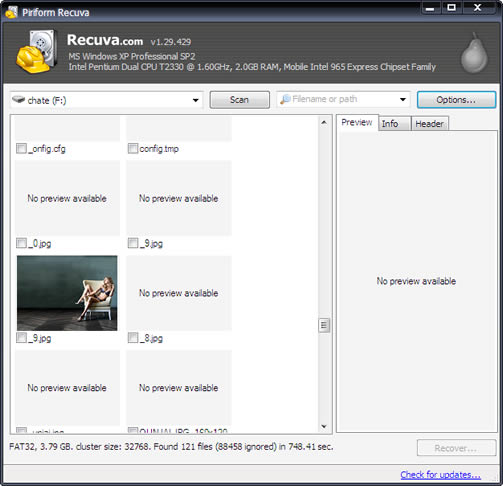This screenshot has width=503, height=486.
Task: Click No preview available in the preview pane
Action: [416, 281]
